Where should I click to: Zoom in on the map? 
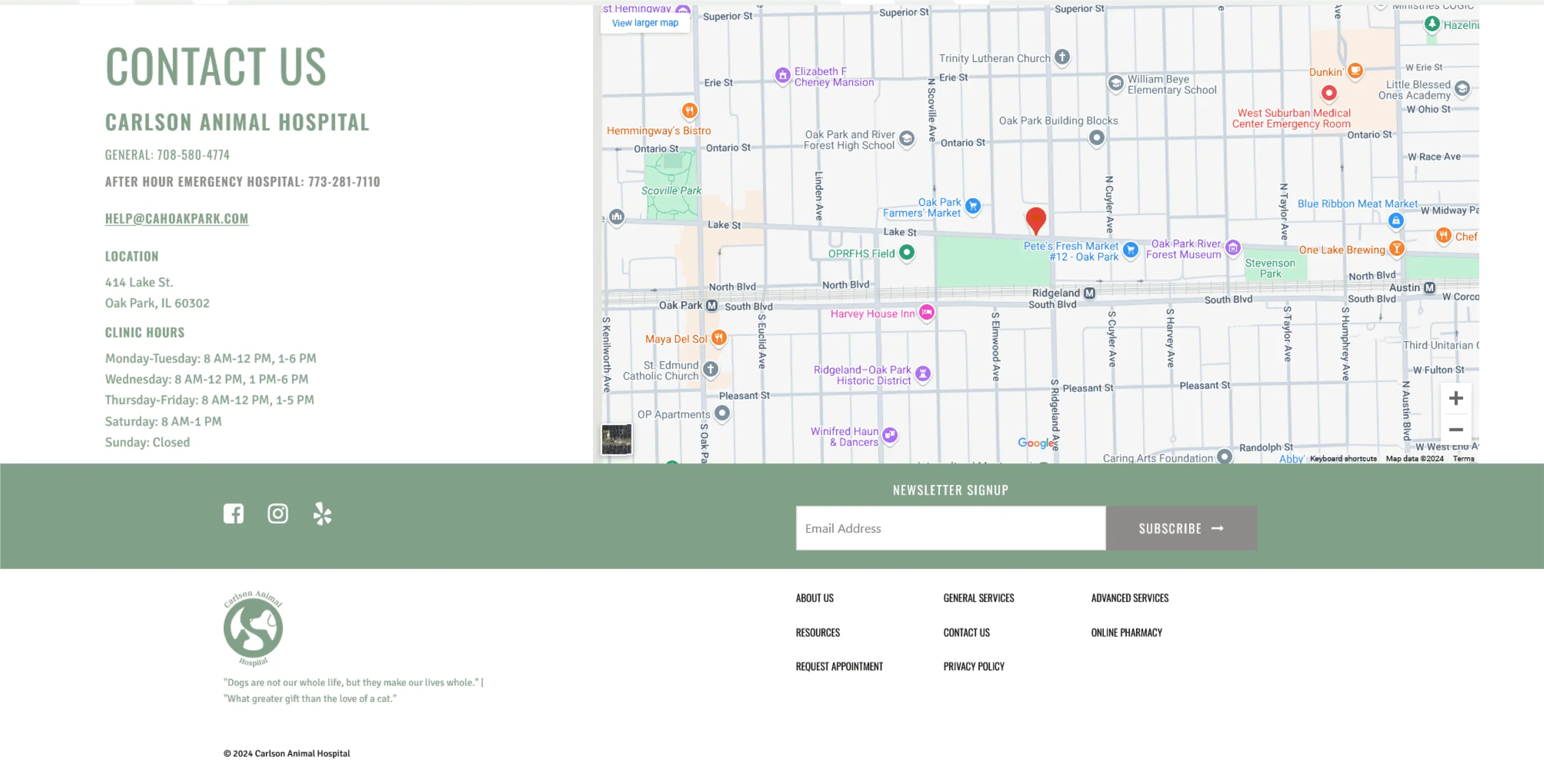pos(1455,399)
